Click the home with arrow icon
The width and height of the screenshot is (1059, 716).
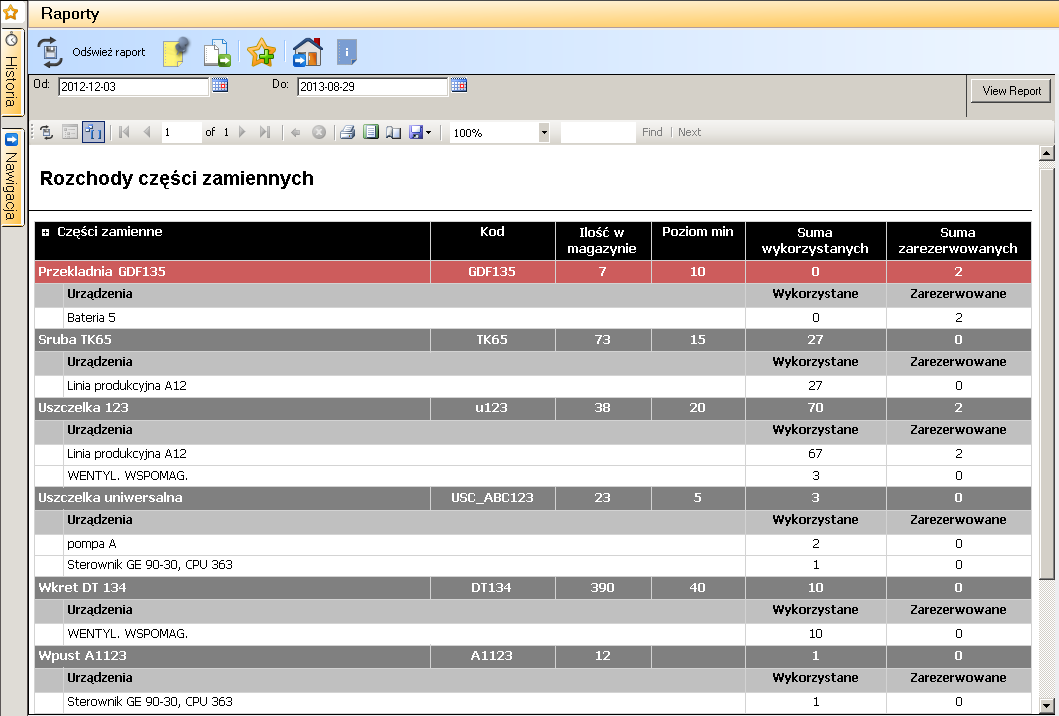(307, 52)
